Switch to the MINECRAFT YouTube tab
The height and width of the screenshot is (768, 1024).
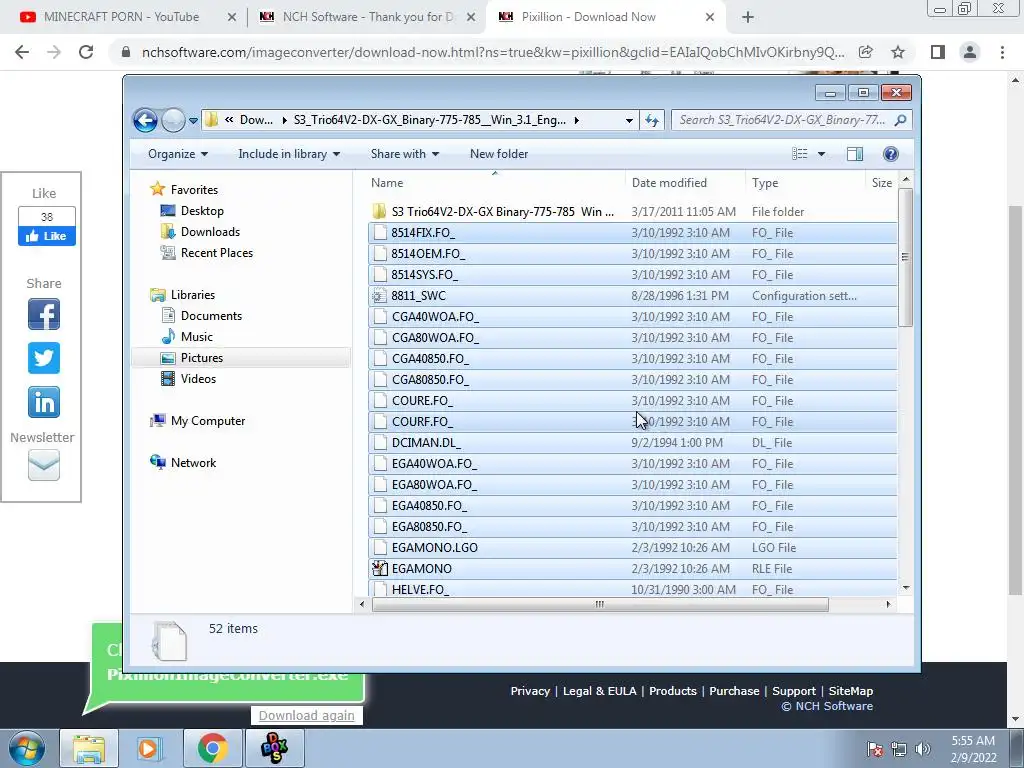[x=121, y=17]
